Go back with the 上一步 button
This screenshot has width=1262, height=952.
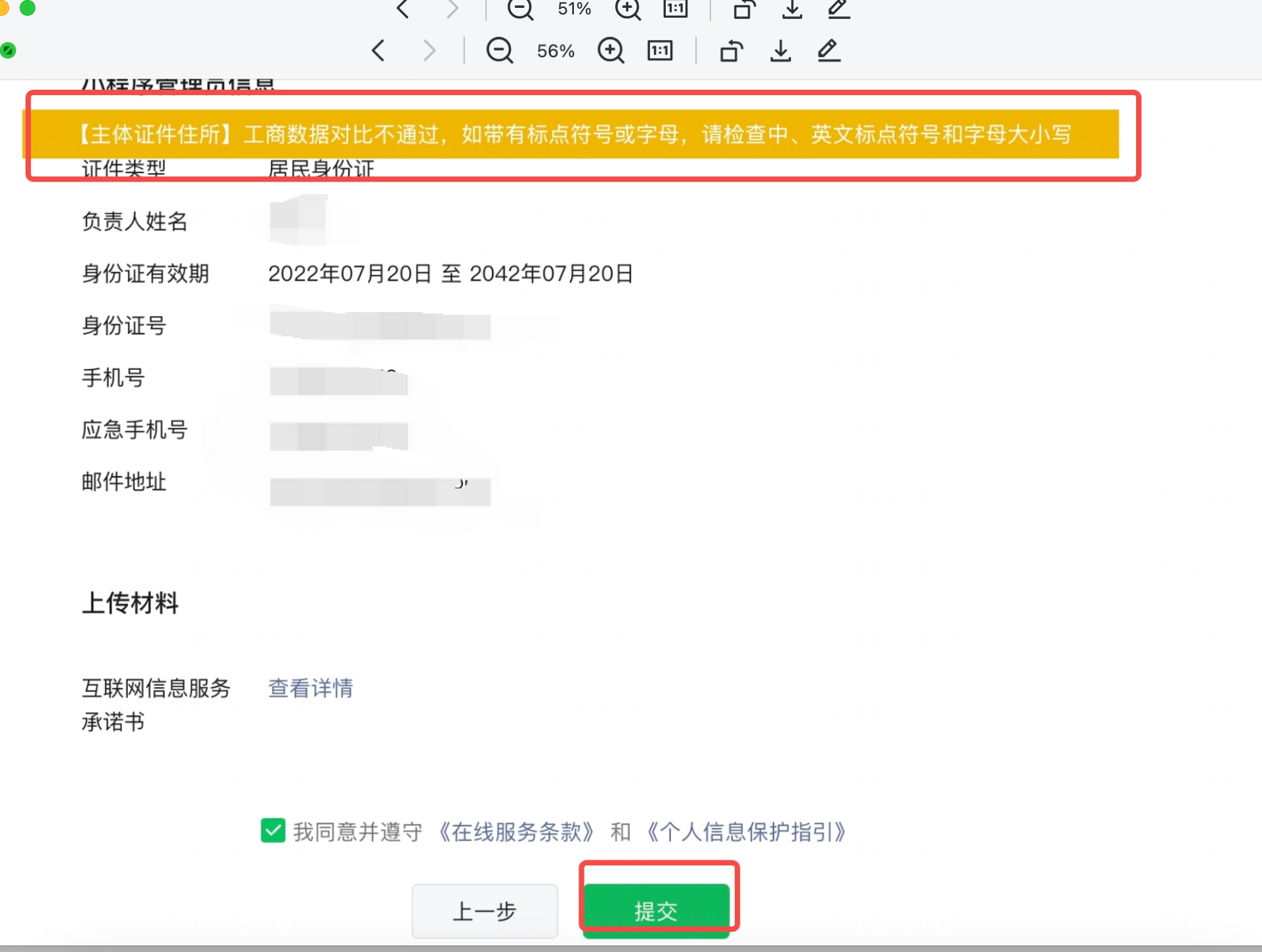pyautogui.click(x=485, y=911)
